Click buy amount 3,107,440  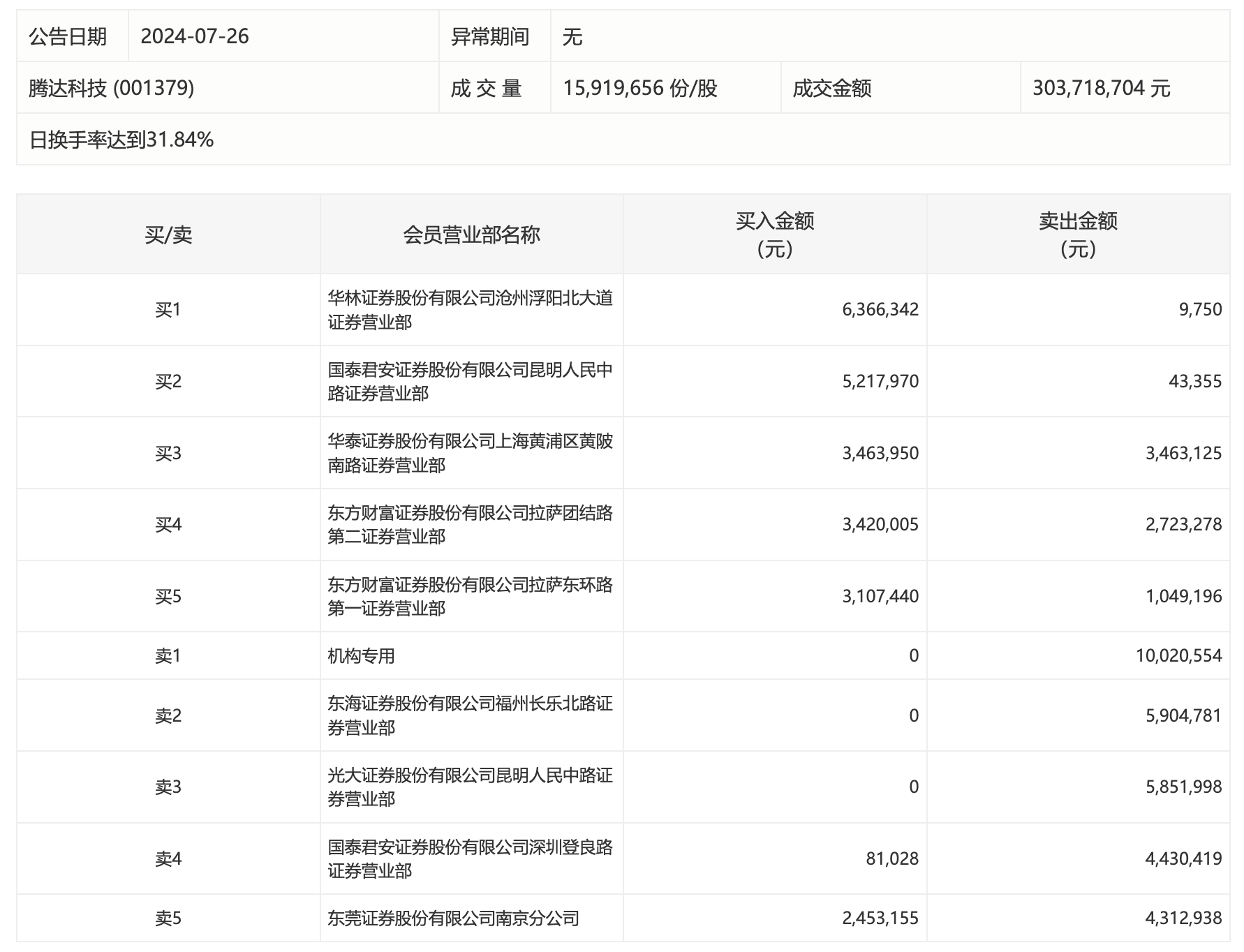pos(880,596)
